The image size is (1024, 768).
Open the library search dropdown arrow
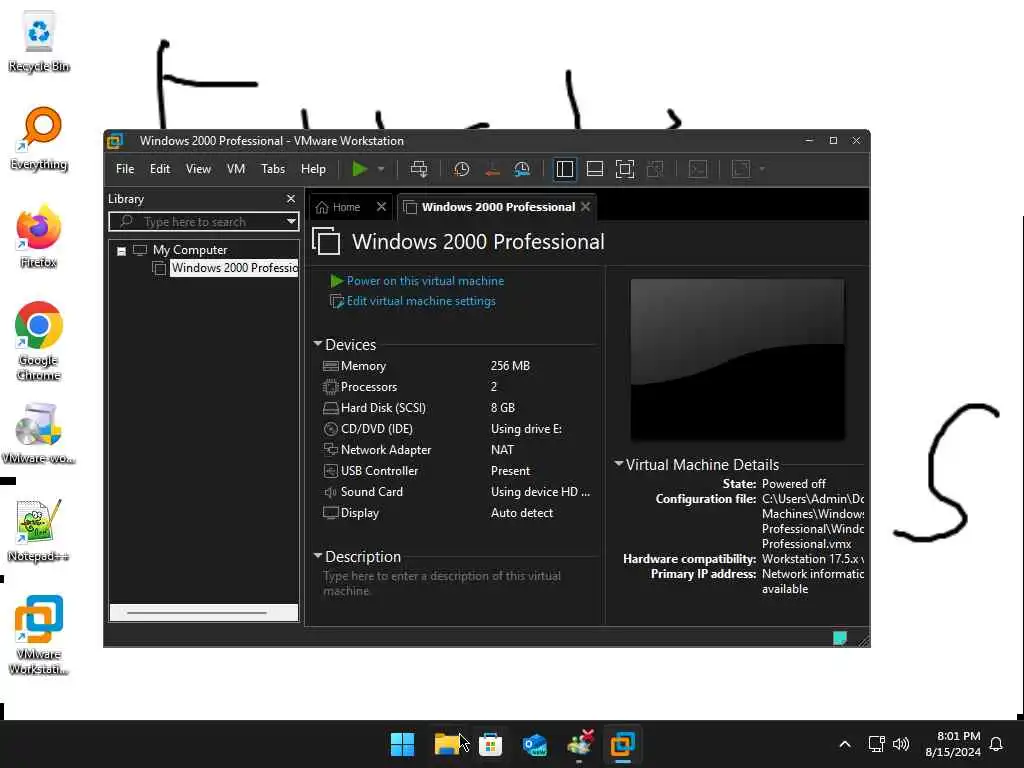tap(291, 222)
